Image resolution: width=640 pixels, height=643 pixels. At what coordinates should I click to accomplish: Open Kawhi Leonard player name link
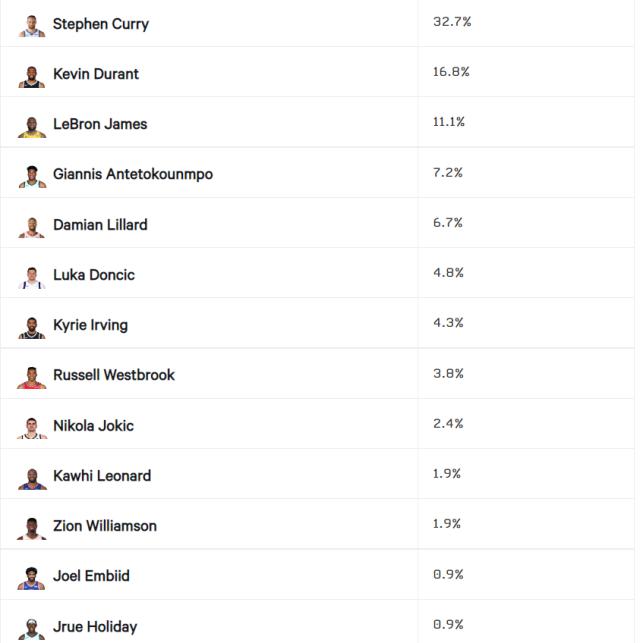click(102, 475)
